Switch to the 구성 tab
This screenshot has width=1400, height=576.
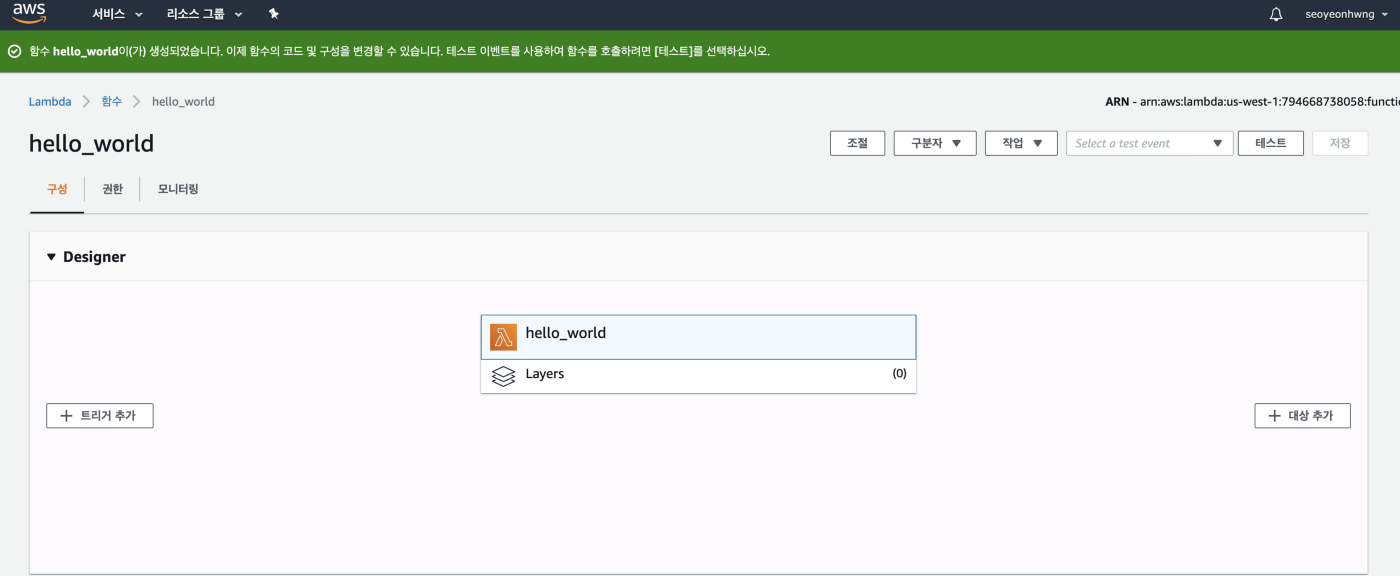(x=57, y=189)
